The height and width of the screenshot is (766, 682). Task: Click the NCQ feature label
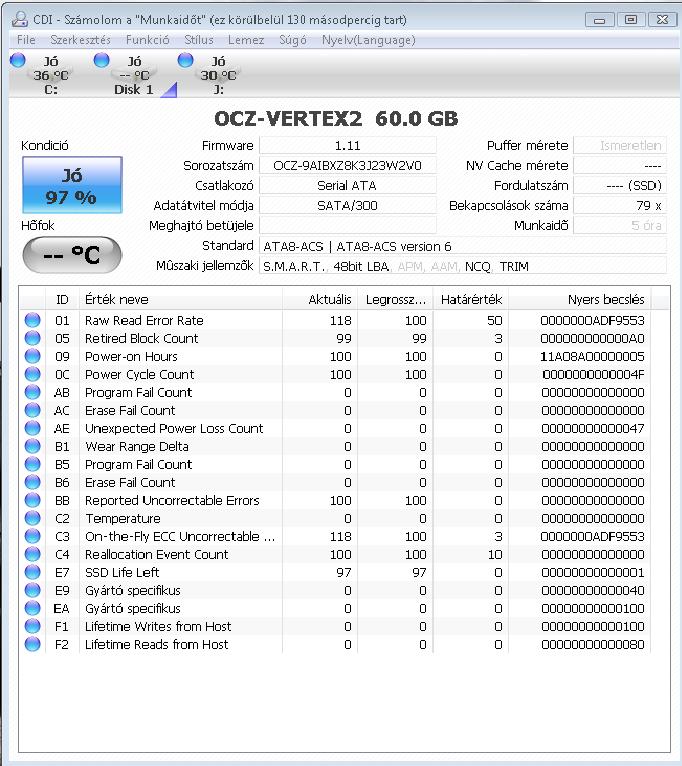(x=477, y=267)
